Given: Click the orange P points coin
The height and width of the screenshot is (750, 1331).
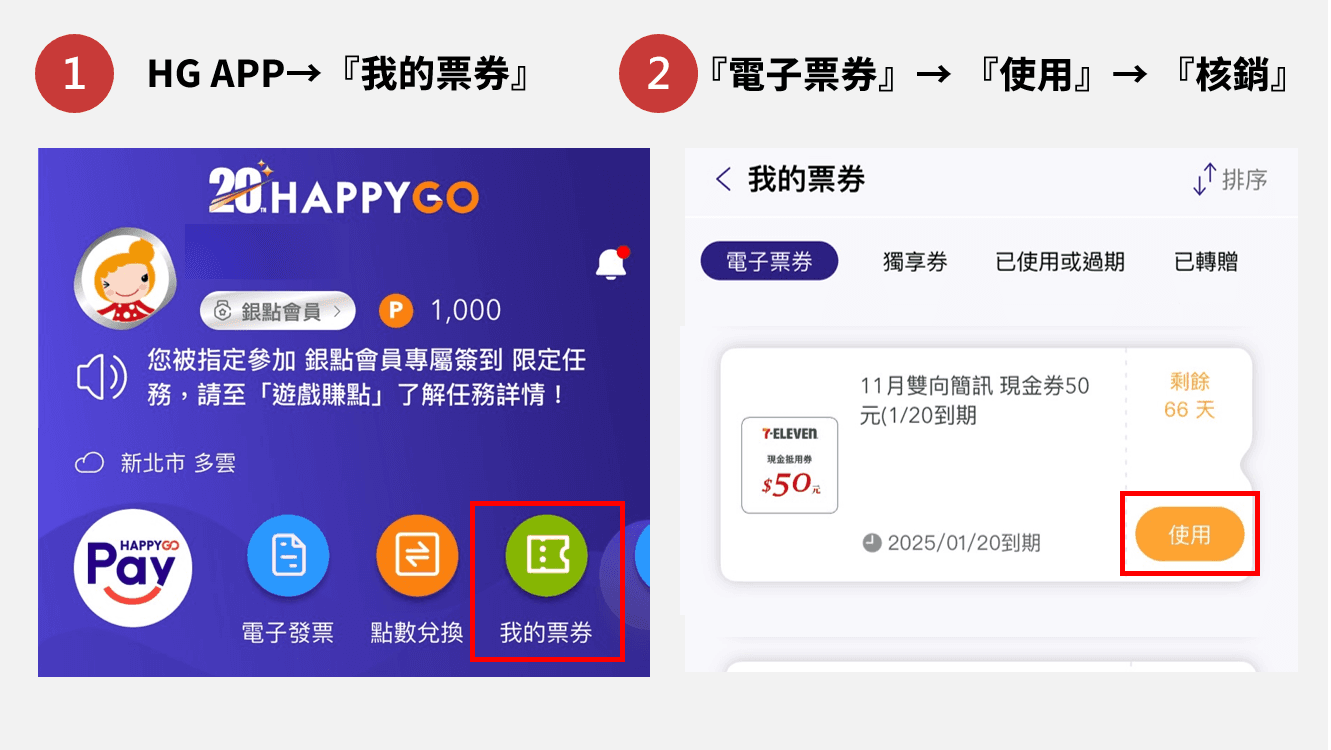Looking at the screenshot, I should [396, 311].
